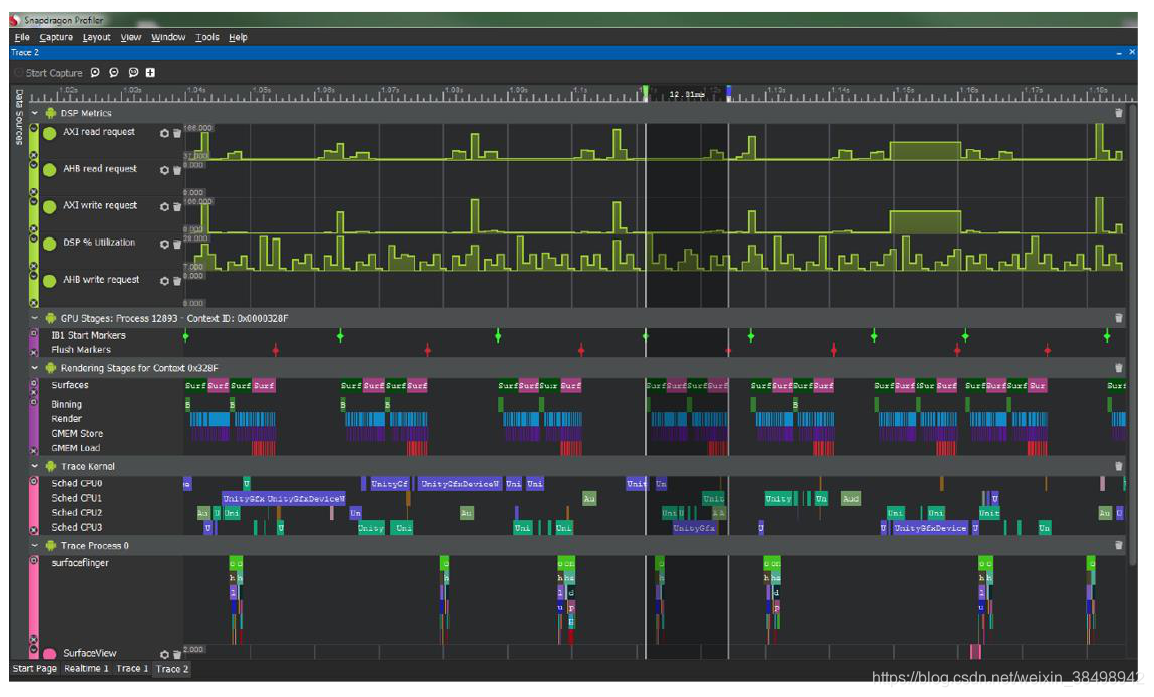1154x697 pixels.
Task: Close the AXI read request track (x button)
Action: (33, 155)
